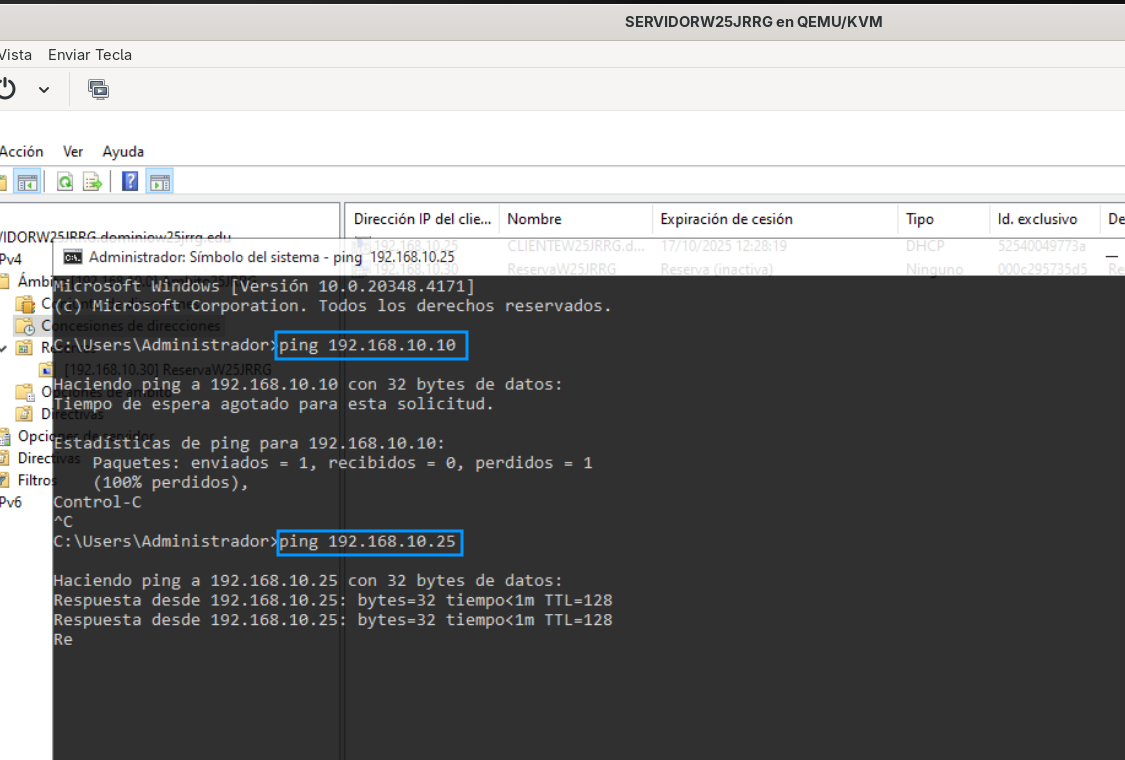Open the Vista menu in virt-manager
Screen dimensions: 1125x760
[15, 55]
